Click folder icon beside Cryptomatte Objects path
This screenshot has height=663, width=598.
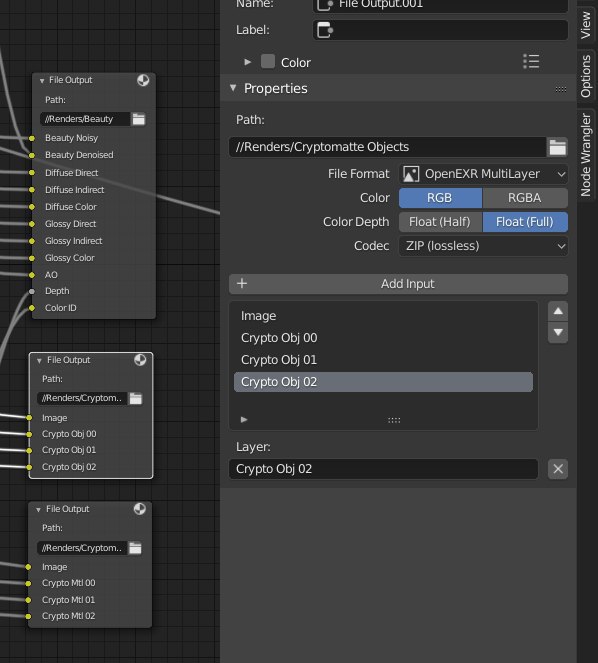pyautogui.click(x=557, y=147)
